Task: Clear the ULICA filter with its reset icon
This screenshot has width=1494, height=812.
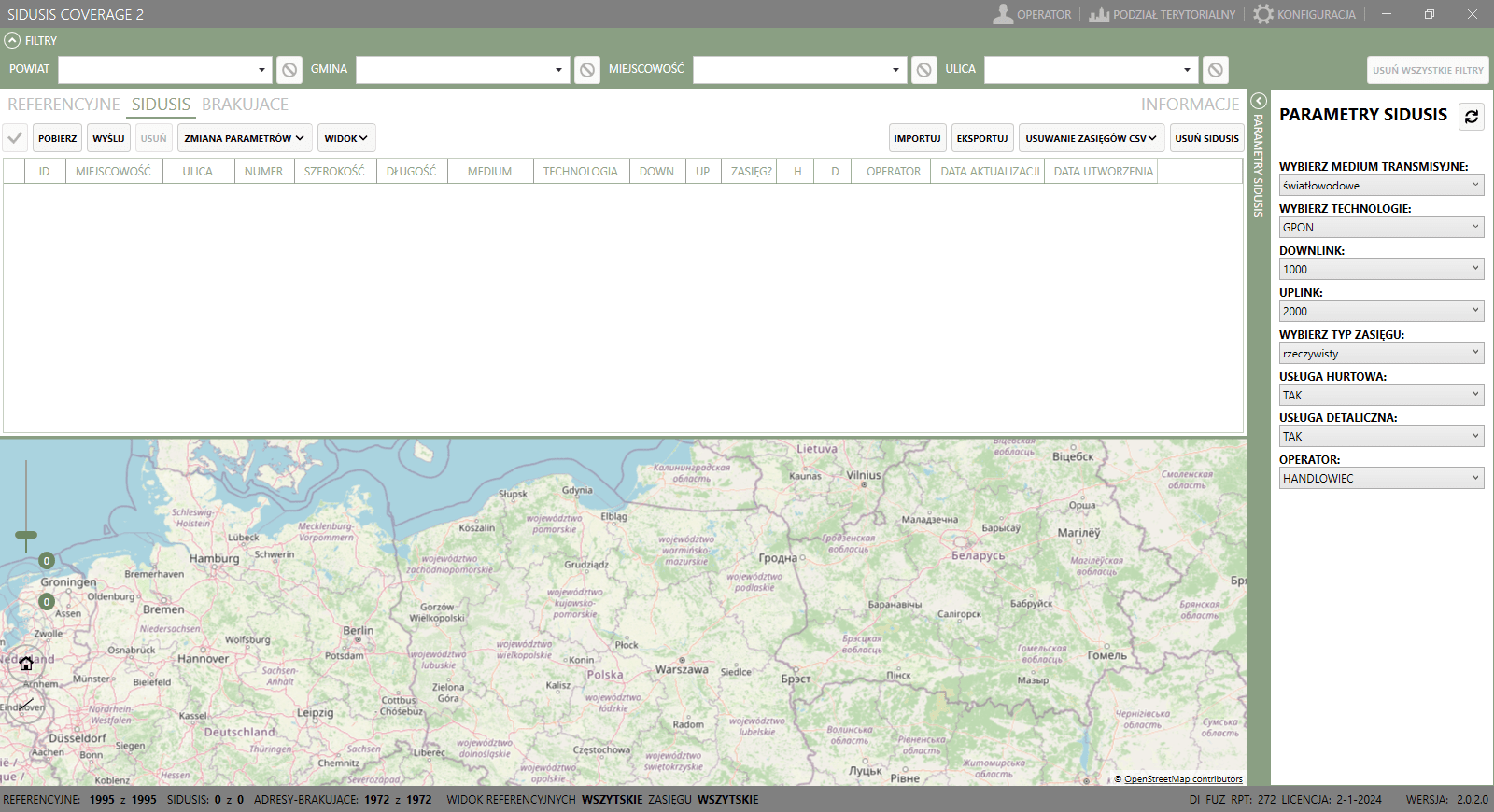Action: 1215,70
